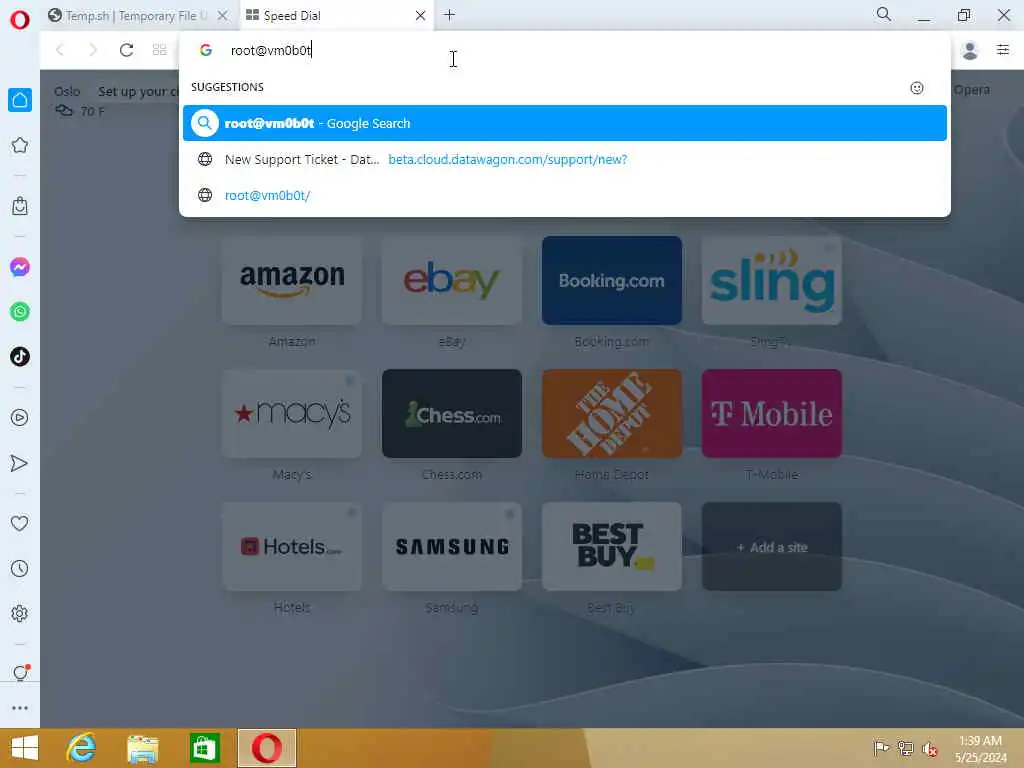This screenshot has height=768, width=1024.
Task: Open Easy setup sliders icon
Action: pyautogui.click(x=1003, y=50)
